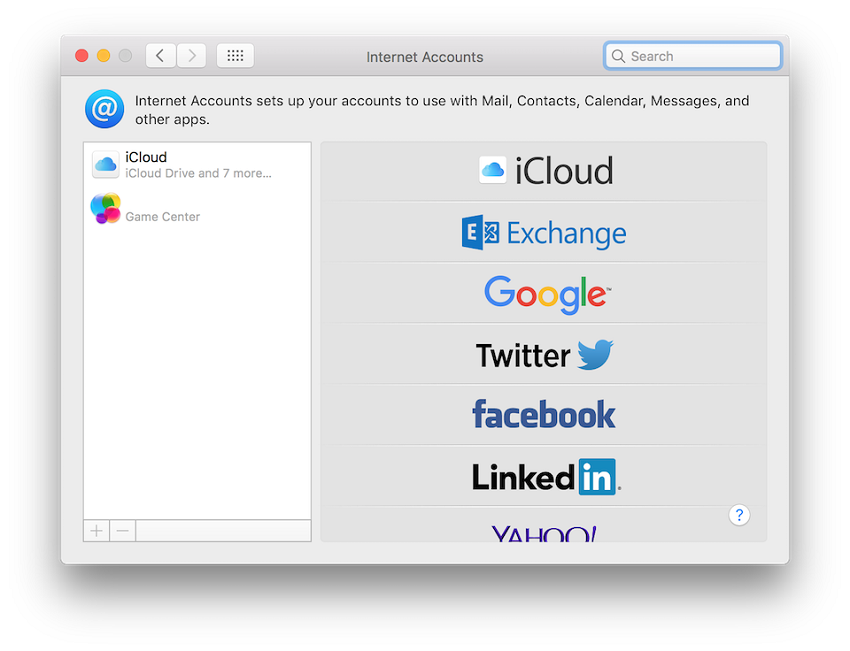The width and height of the screenshot is (850, 651).
Task: Choose the Google account type
Action: tap(544, 293)
